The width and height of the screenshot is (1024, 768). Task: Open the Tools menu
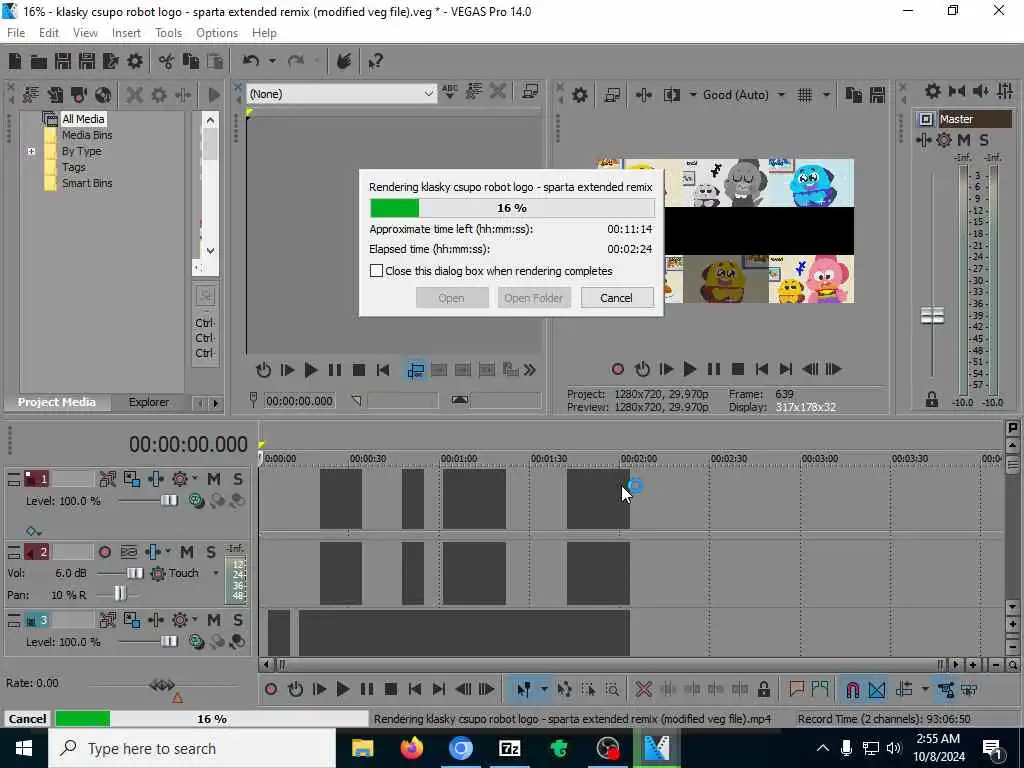tap(168, 33)
